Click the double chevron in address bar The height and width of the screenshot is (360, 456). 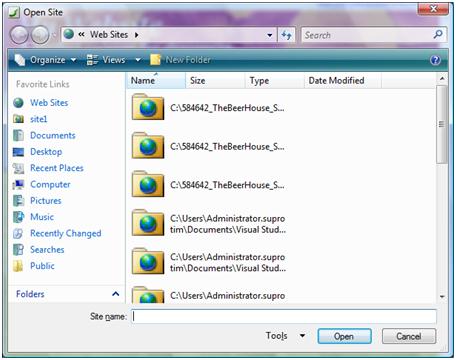pyautogui.click(x=81, y=34)
